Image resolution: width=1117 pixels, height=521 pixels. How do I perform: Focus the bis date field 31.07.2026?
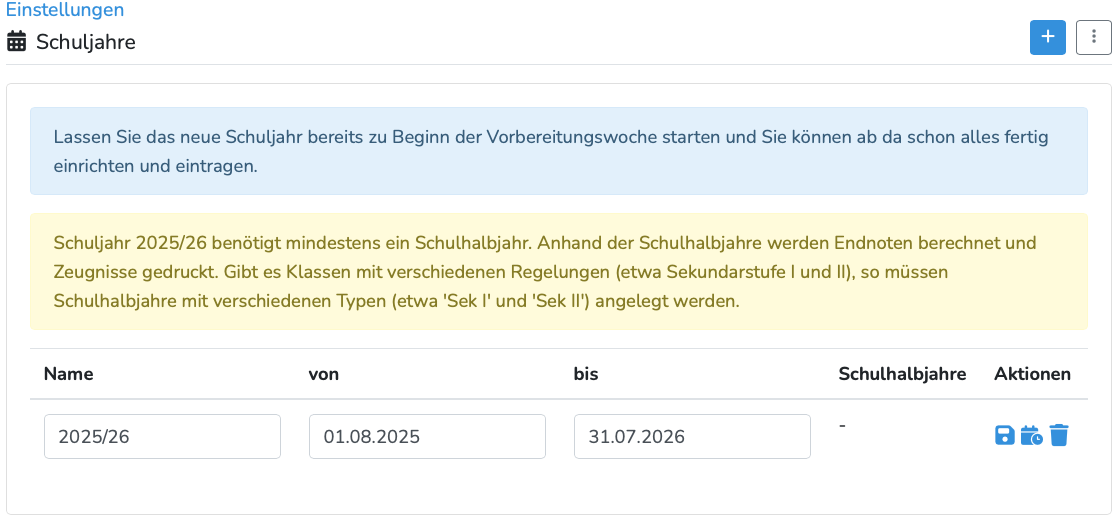[692, 437]
